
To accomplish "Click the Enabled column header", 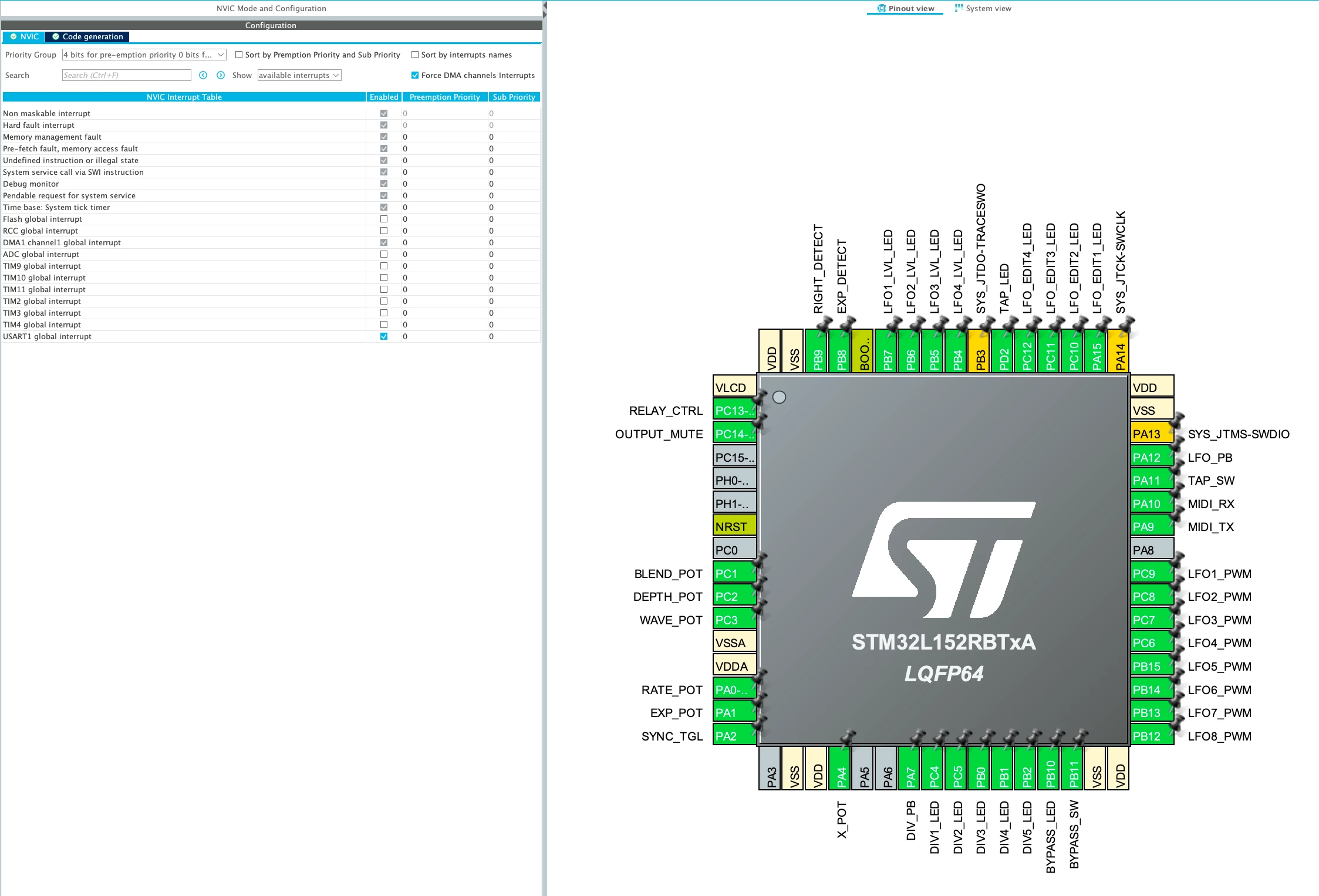I will point(384,97).
